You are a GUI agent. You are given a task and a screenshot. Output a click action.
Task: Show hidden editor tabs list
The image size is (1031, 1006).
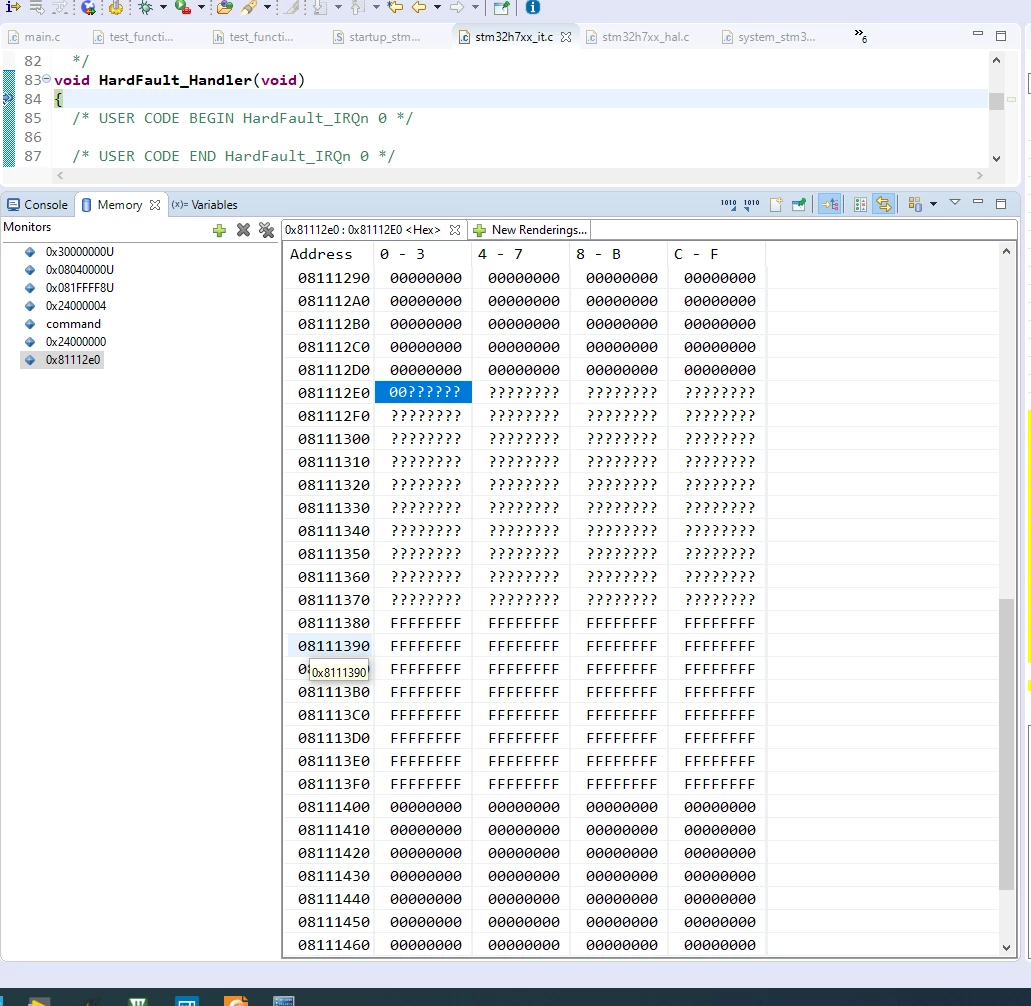click(861, 36)
